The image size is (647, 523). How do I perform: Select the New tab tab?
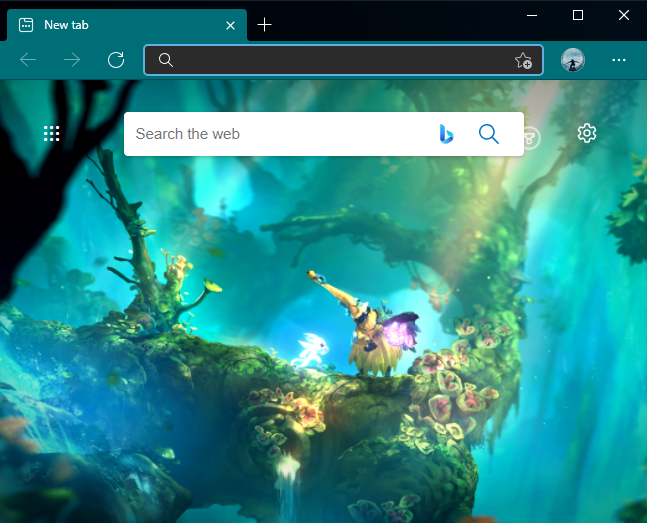[127, 25]
